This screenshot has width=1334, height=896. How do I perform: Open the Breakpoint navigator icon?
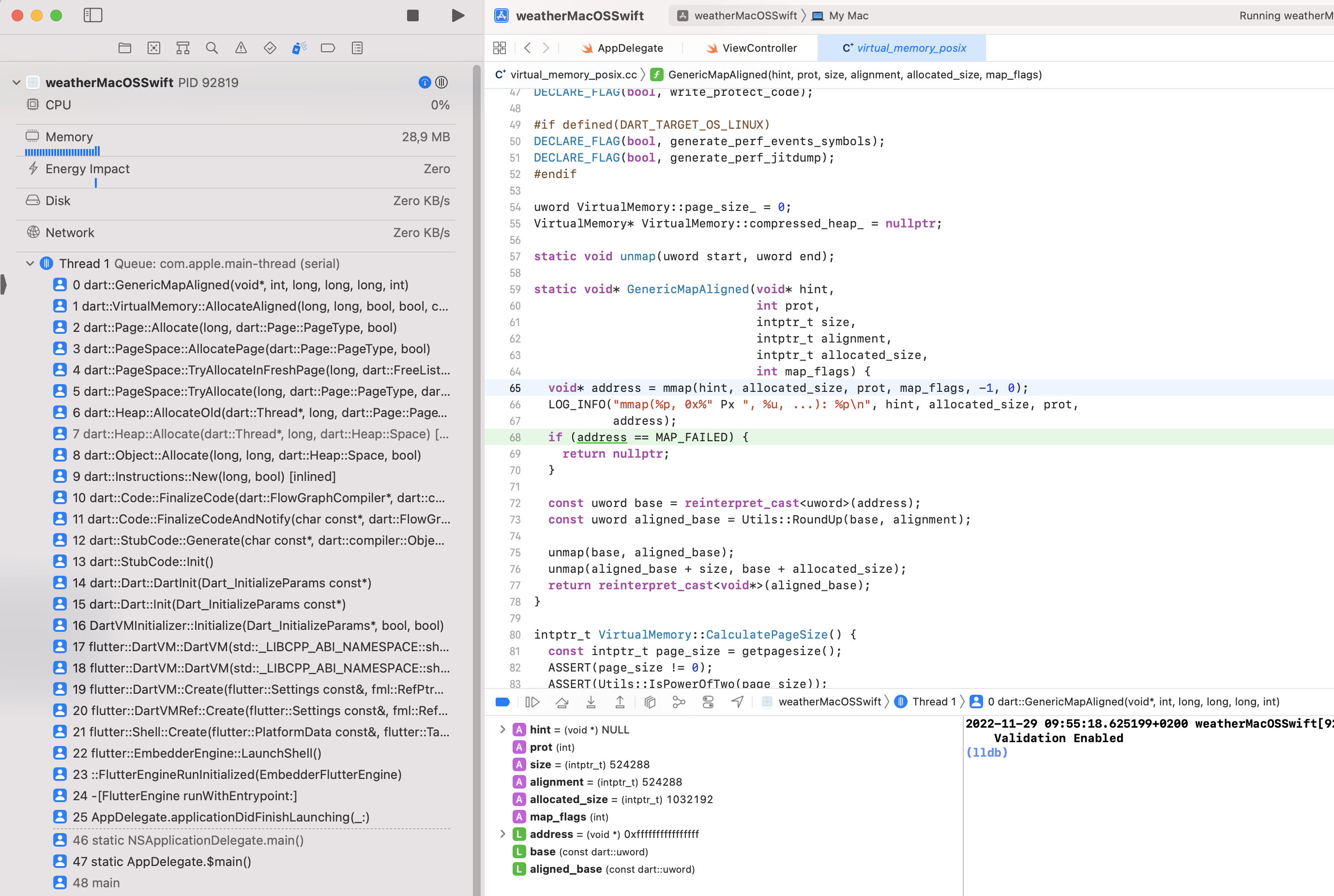[328, 48]
